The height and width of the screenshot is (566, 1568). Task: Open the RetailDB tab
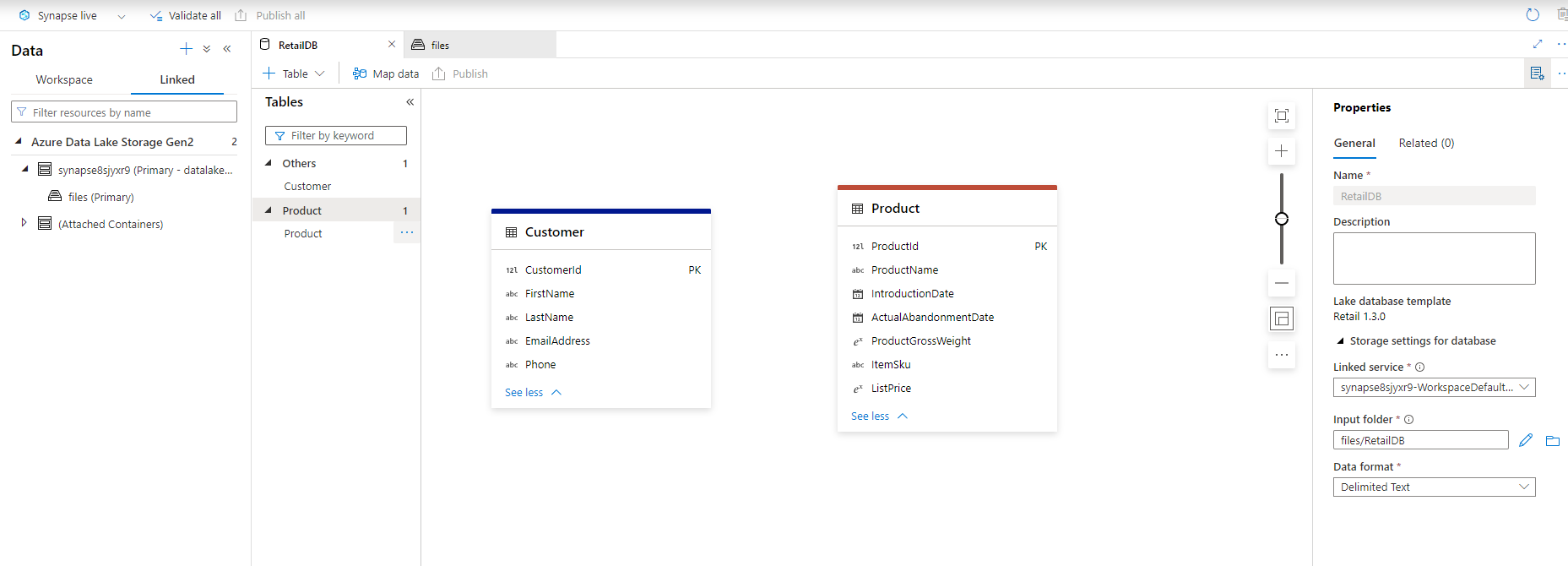pyautogui.click(x=297, y=45)
